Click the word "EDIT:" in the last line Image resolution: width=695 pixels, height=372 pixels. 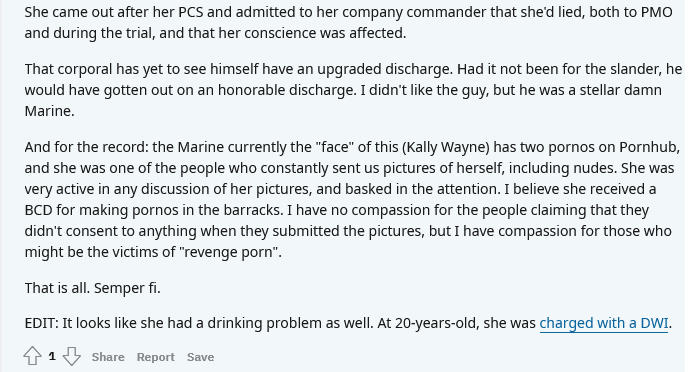coord(42,323)
